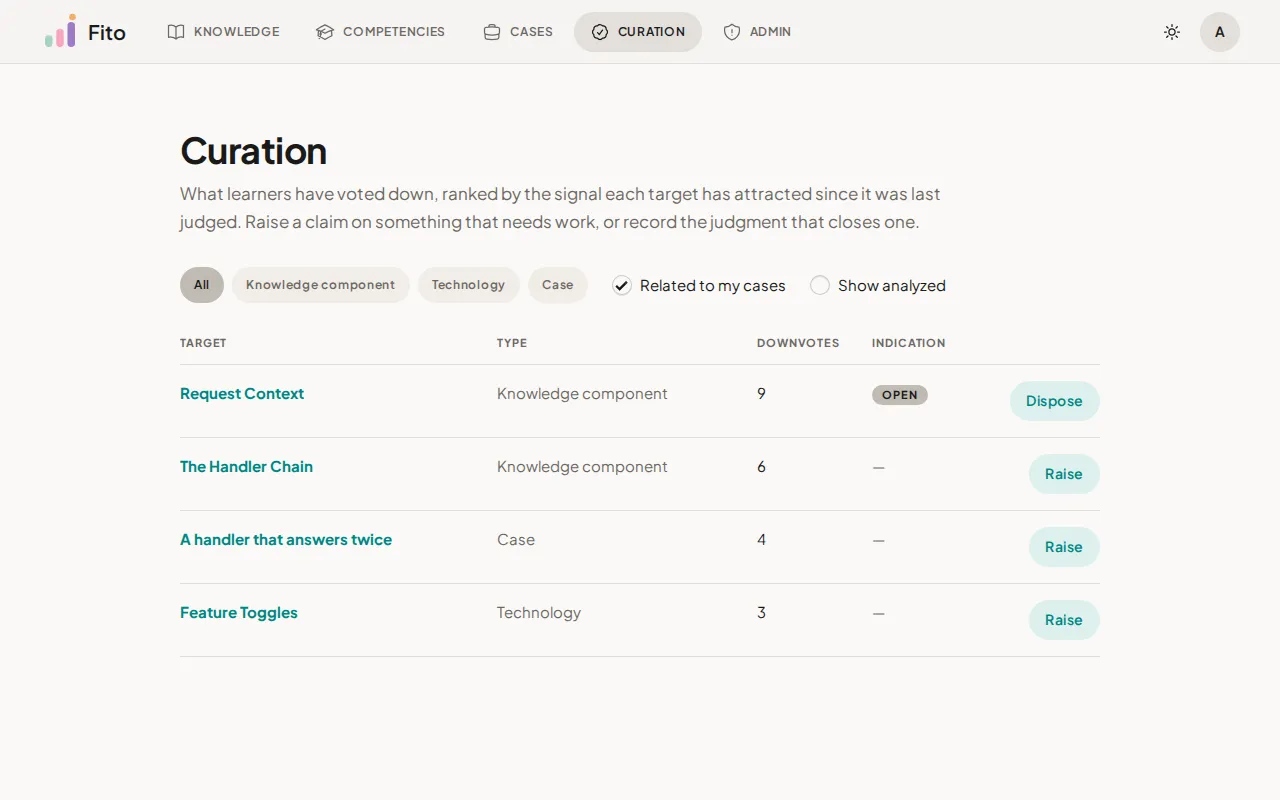
Task: Click the downvote count 6 for The Handler Chain
Action: 761,467
